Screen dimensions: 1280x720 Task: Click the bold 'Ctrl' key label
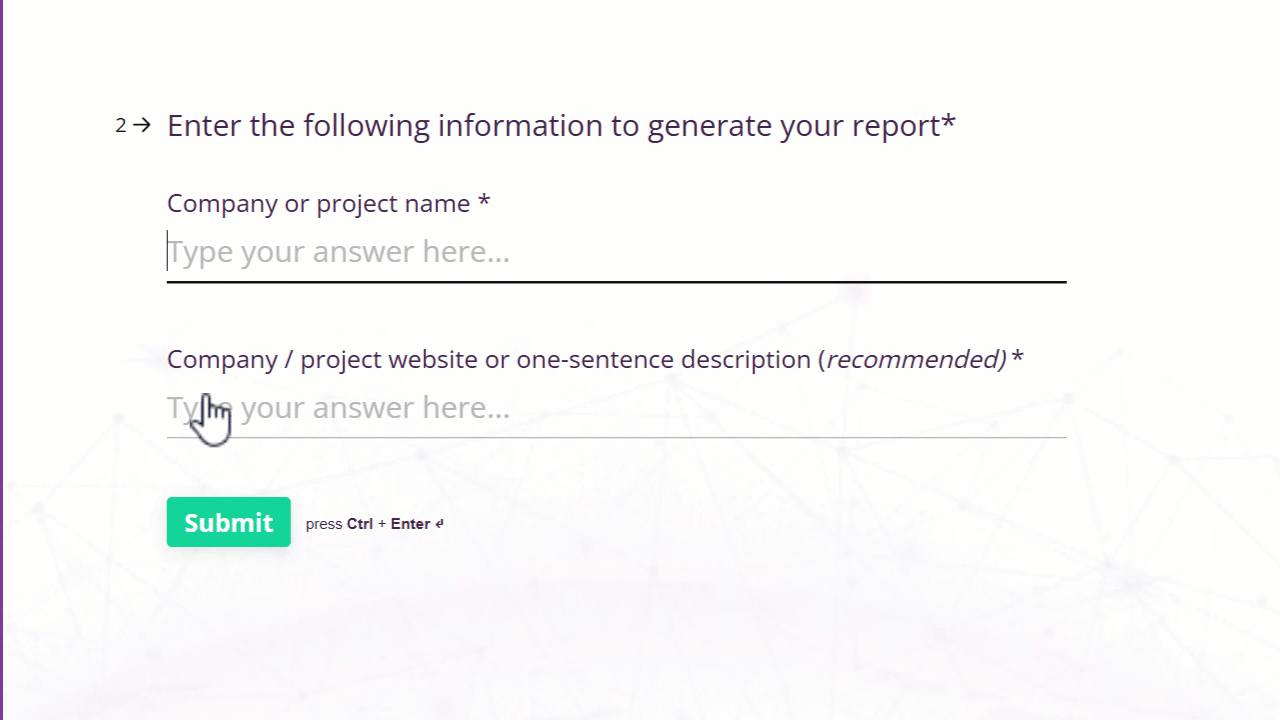click(x=360, y=524)
